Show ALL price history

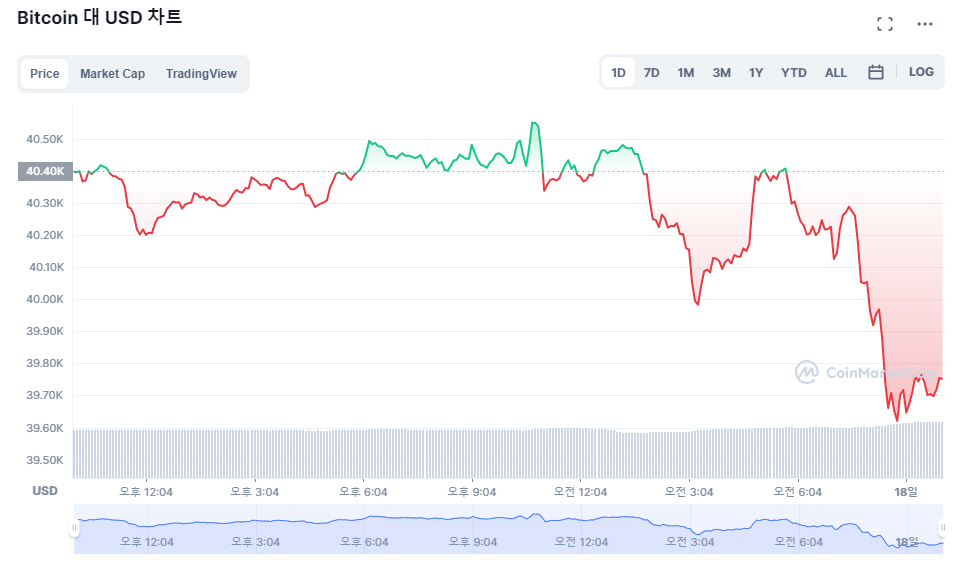click(836, 73)
